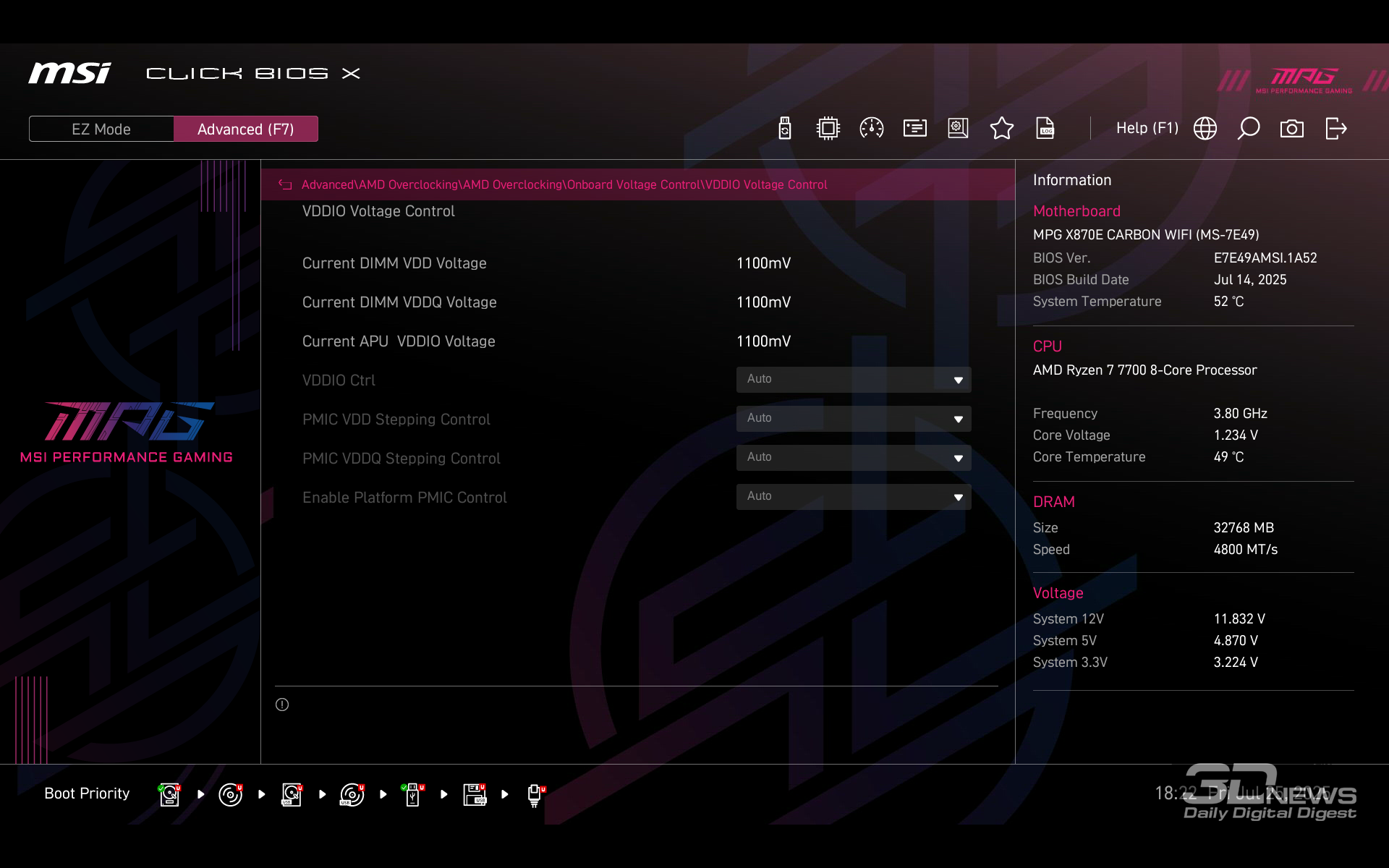Open the language globe icon
The image size is (1389, 868).
coord(1205,129)
